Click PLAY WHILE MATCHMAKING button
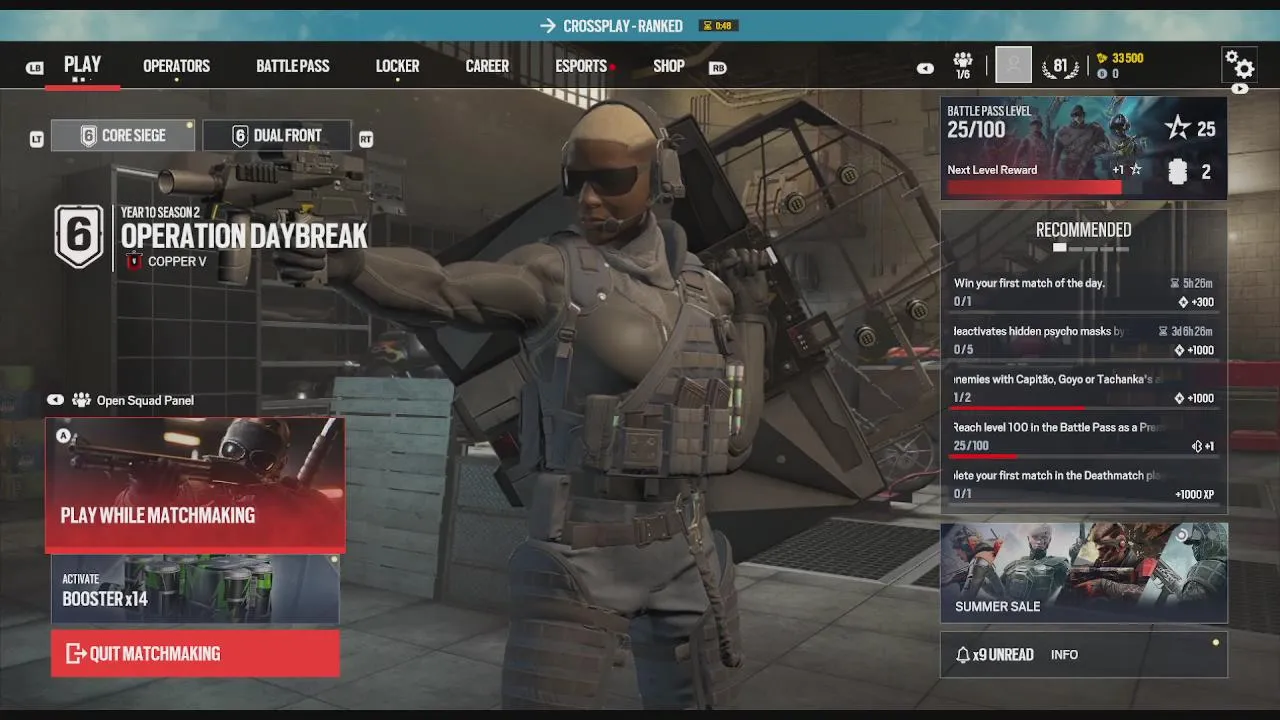 (x=195, y=484)
